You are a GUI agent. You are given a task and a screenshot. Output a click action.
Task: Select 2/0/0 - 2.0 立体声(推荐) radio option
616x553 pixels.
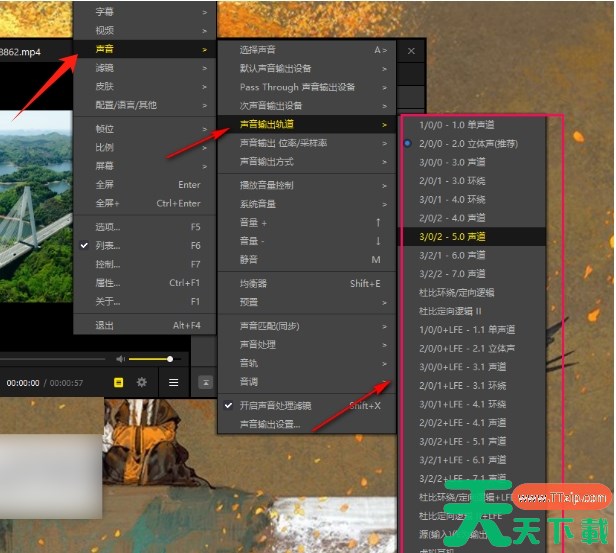[473, 144]
